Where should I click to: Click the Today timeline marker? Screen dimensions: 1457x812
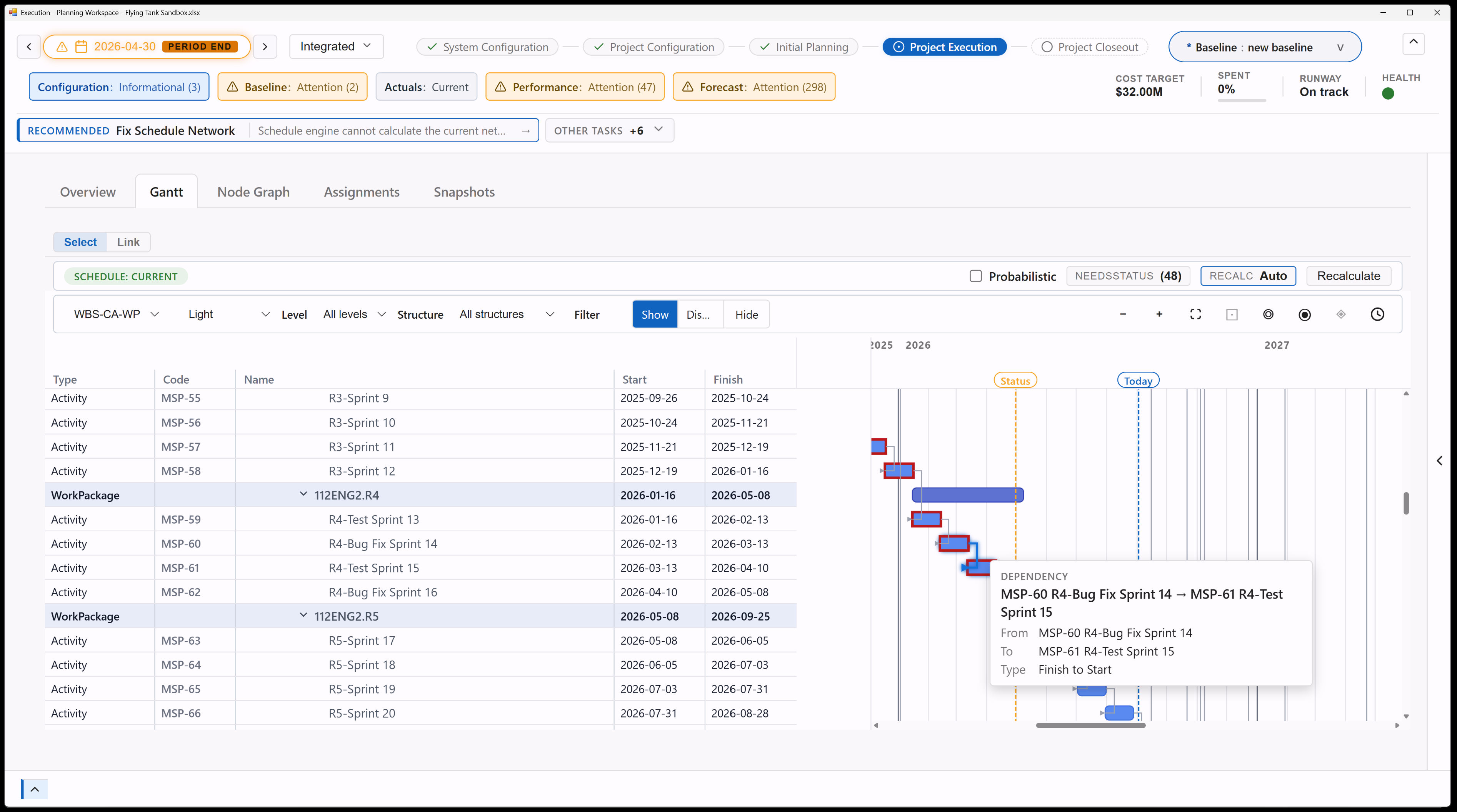1138,381
